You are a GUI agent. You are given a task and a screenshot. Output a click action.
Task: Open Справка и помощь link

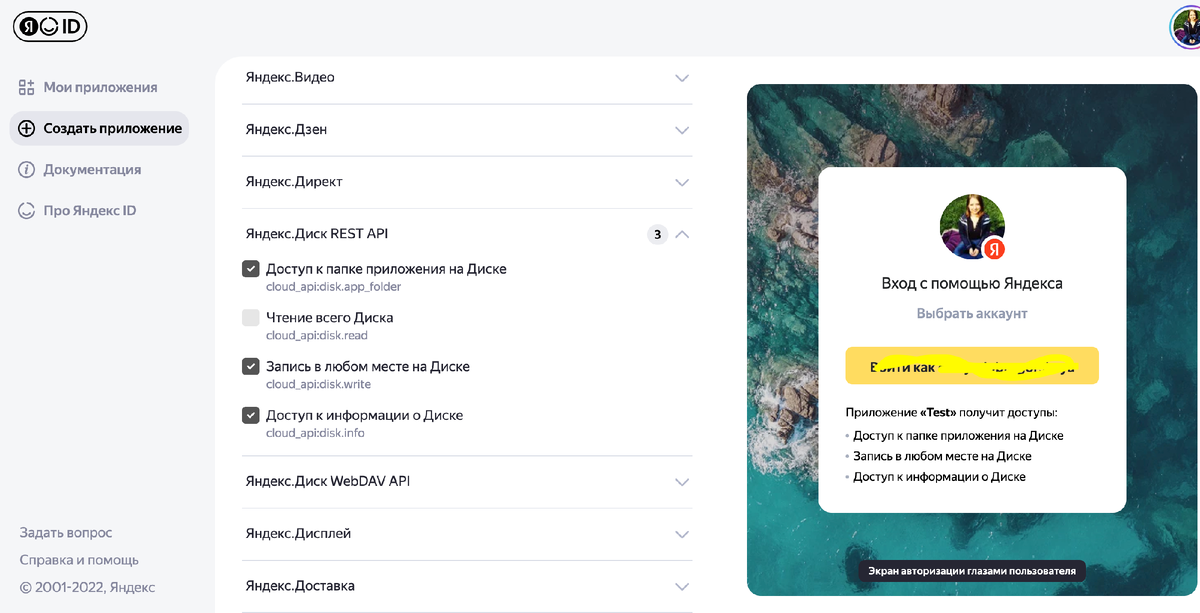[79, 560]
